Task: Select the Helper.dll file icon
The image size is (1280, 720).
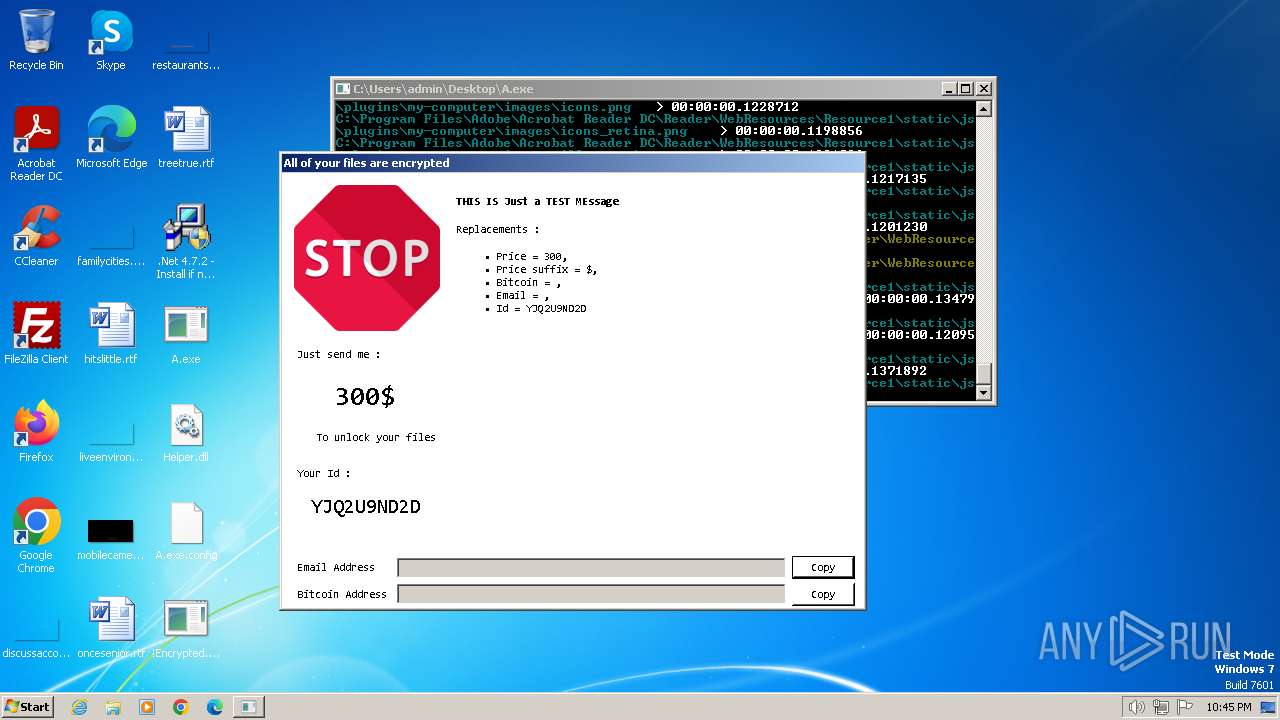Action: [x=186, y=432]
